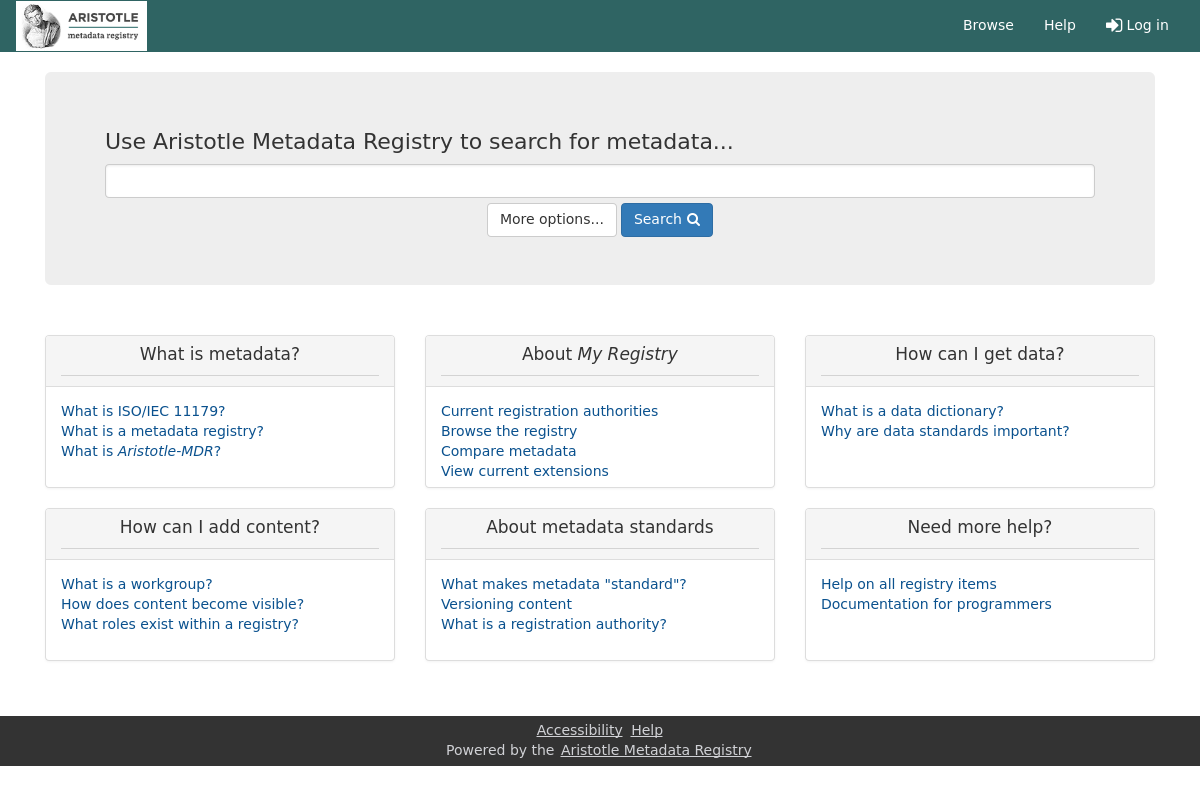Viewport: 1200px width, 800px height.
Task: Open Why are data standards important? link
Action: [945, 431]
